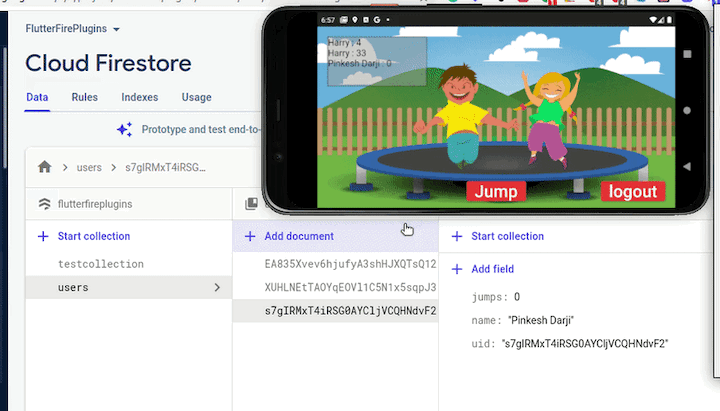The height and width of the screenshot is (411, 720).
Task: Click the flutterfireplugins database label
Action: click(x=95, y=204)
